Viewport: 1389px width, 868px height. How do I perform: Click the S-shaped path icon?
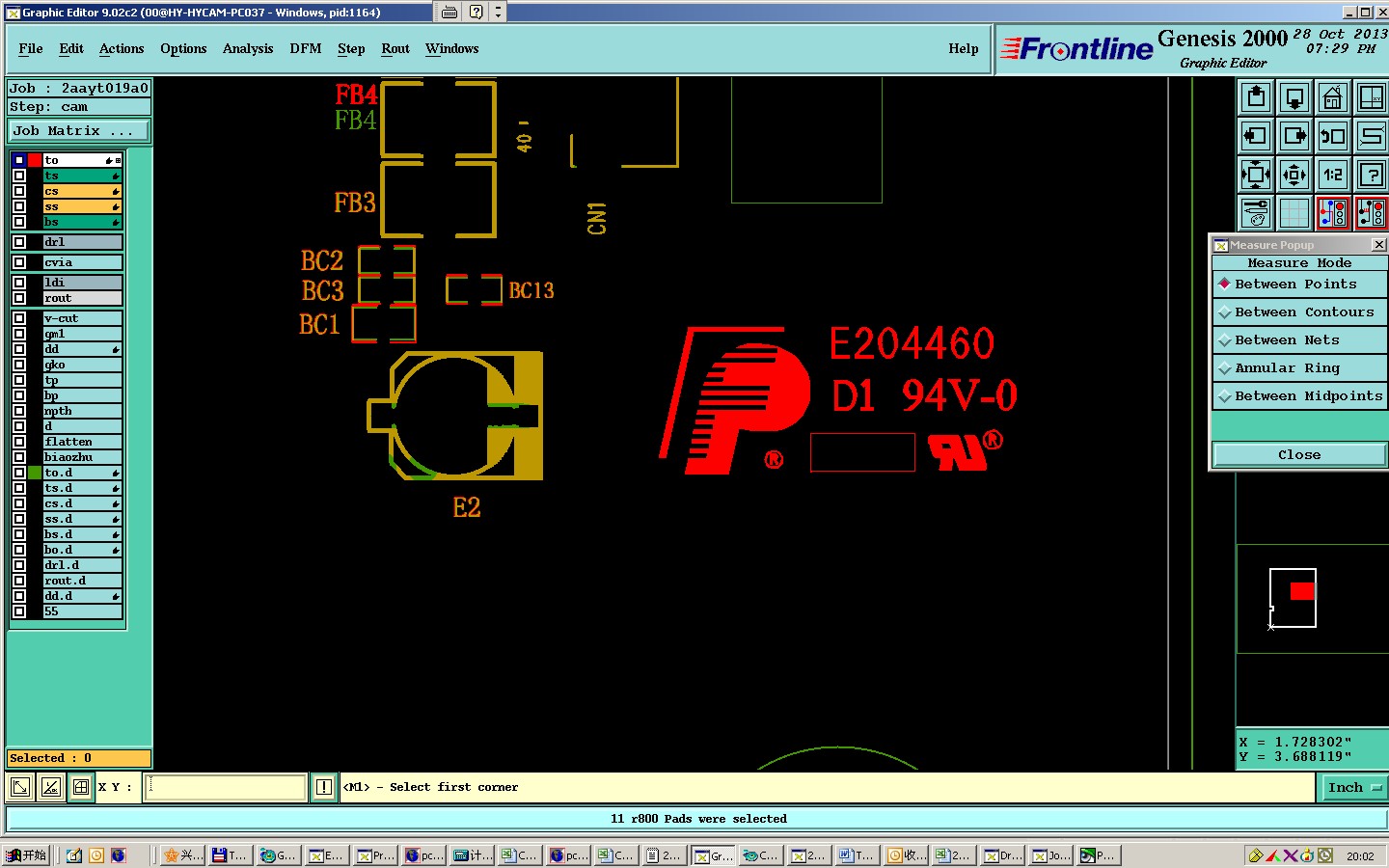click(x=1371, y=136)
